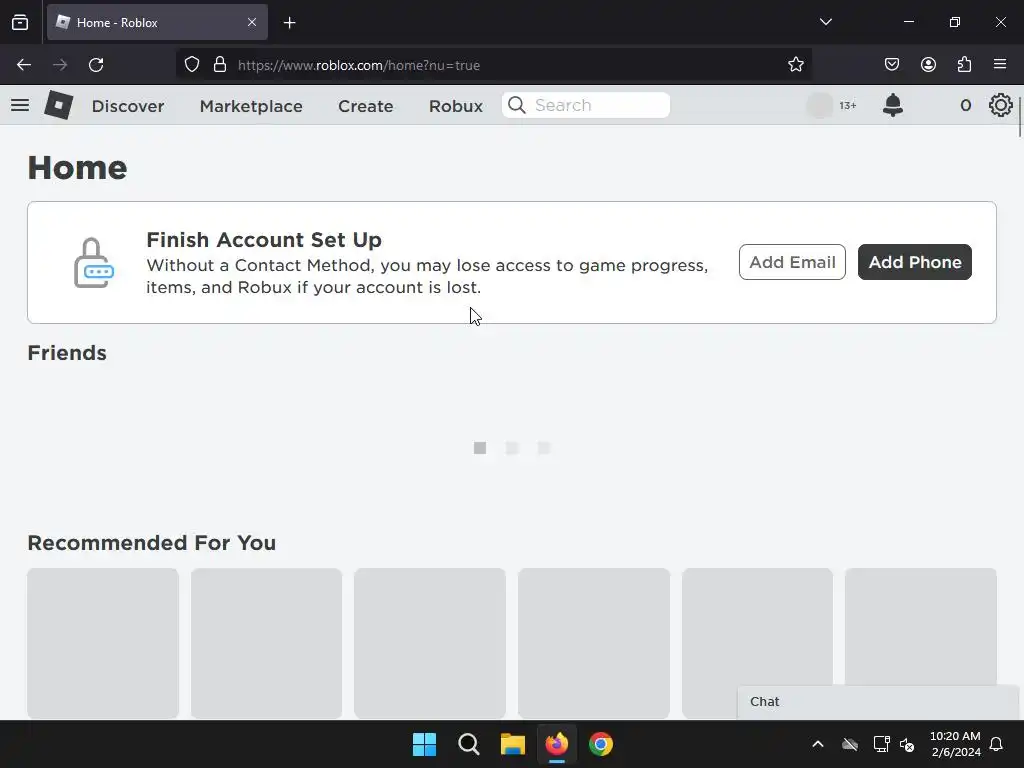Open File Explorer from taskbar
The width and height of the screenshot is (1024, 768).
[513, 744]
